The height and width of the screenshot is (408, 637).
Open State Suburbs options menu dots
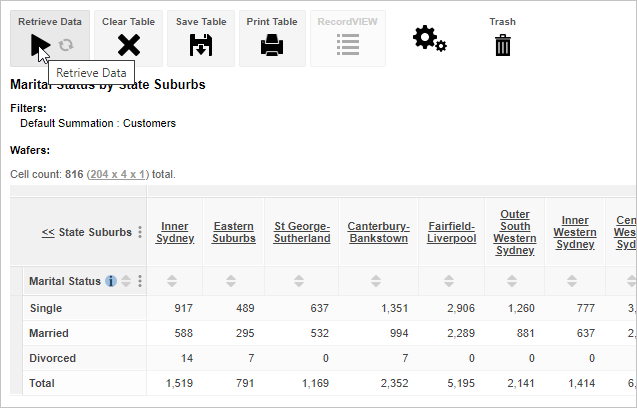140,232
